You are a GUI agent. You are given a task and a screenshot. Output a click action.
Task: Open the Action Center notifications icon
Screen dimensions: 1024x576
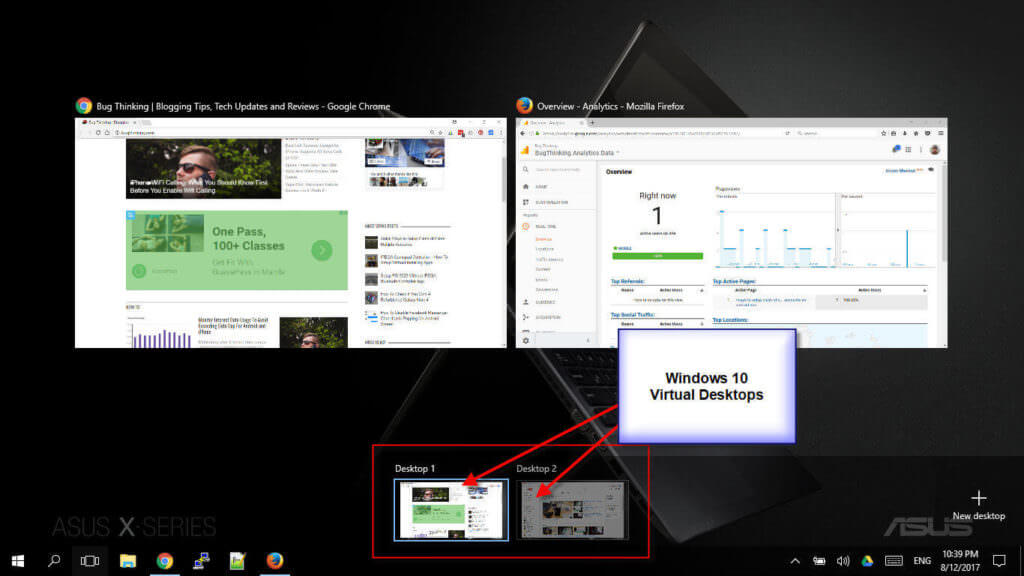click(x=999, y=561)
